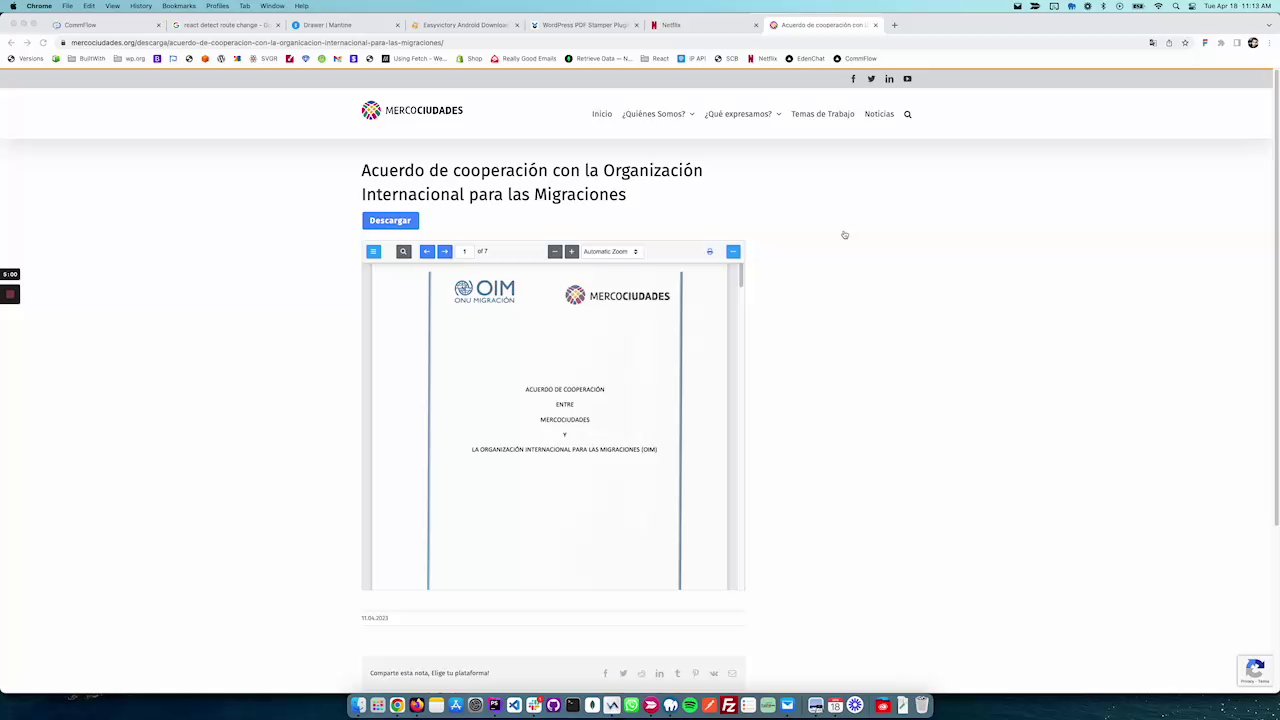
Task: Open the wp.org bookmark folder
Action: point(130,59)
